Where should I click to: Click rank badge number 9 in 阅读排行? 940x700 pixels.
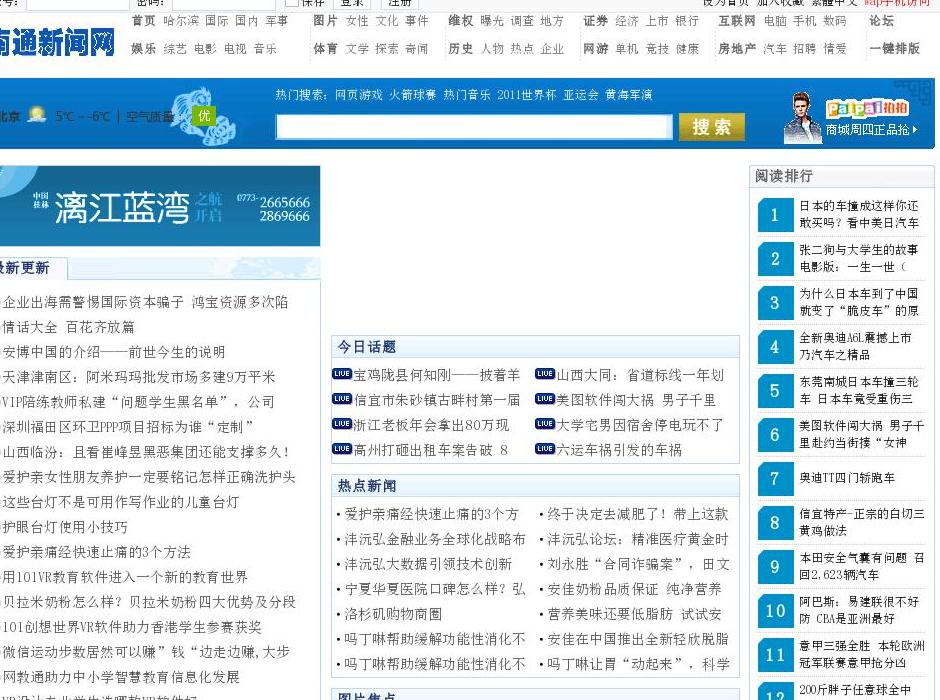point(775,566)
